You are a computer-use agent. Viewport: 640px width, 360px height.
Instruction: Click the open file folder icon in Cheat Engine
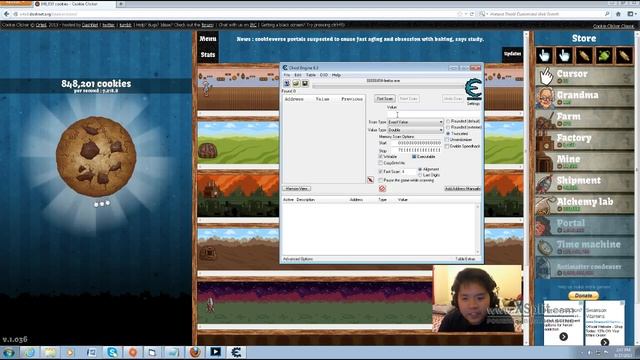[296, 83]
